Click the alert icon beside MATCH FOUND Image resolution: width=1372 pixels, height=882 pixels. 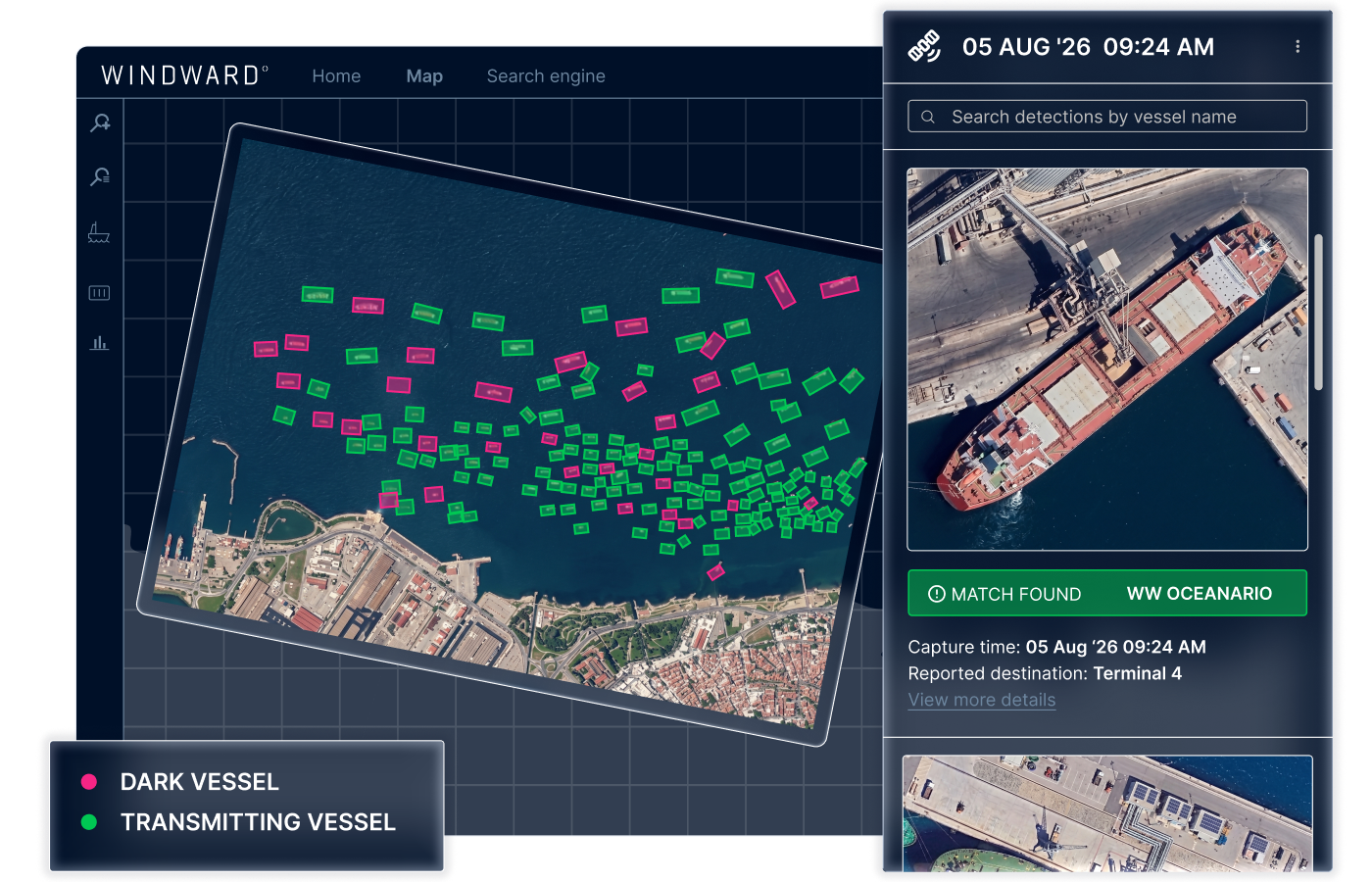point(936,594)
